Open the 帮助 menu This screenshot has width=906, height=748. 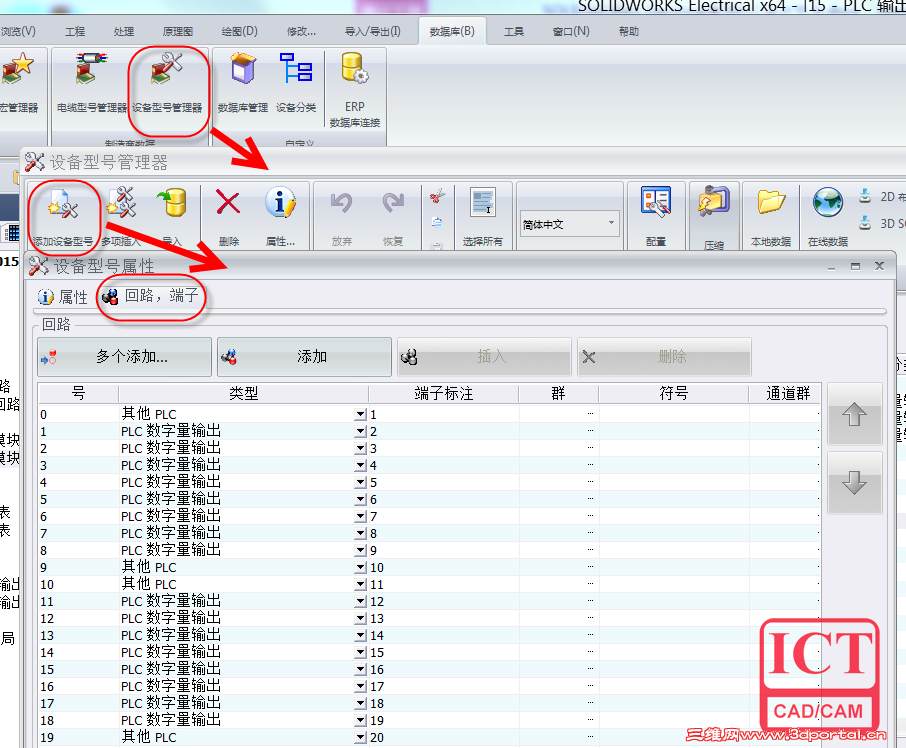pos(629,31)
